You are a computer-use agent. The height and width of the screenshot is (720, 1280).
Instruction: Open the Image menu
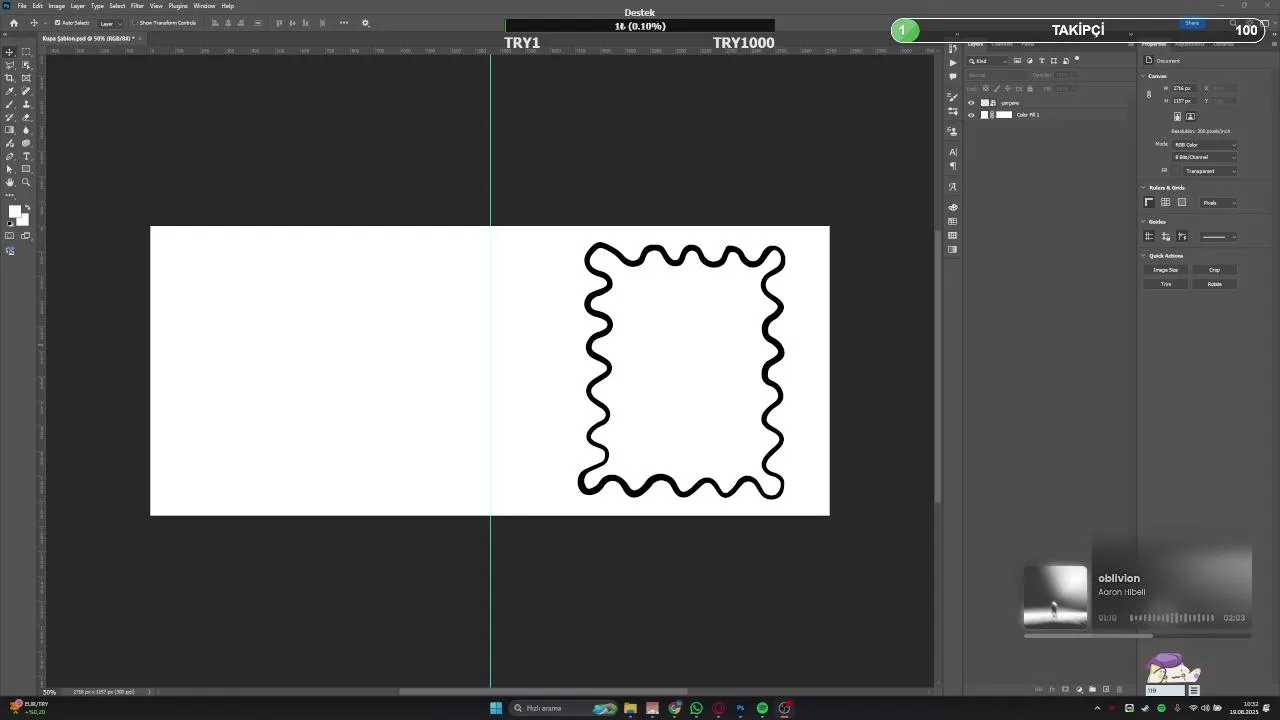[x=57, y=6]
